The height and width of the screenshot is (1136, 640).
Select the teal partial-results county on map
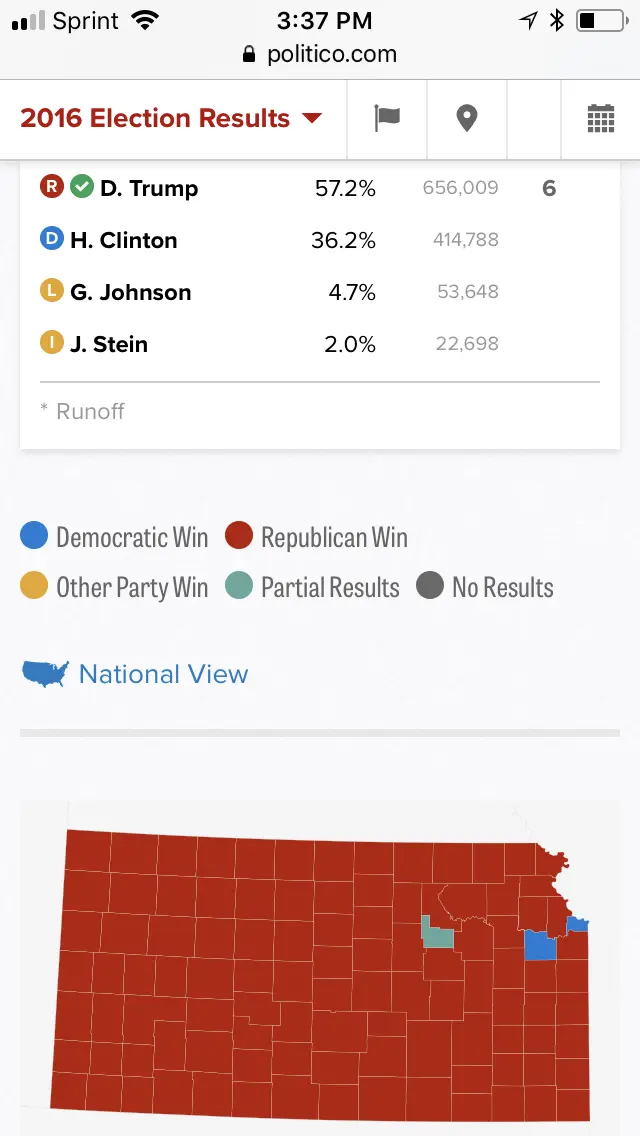(437, 935)
